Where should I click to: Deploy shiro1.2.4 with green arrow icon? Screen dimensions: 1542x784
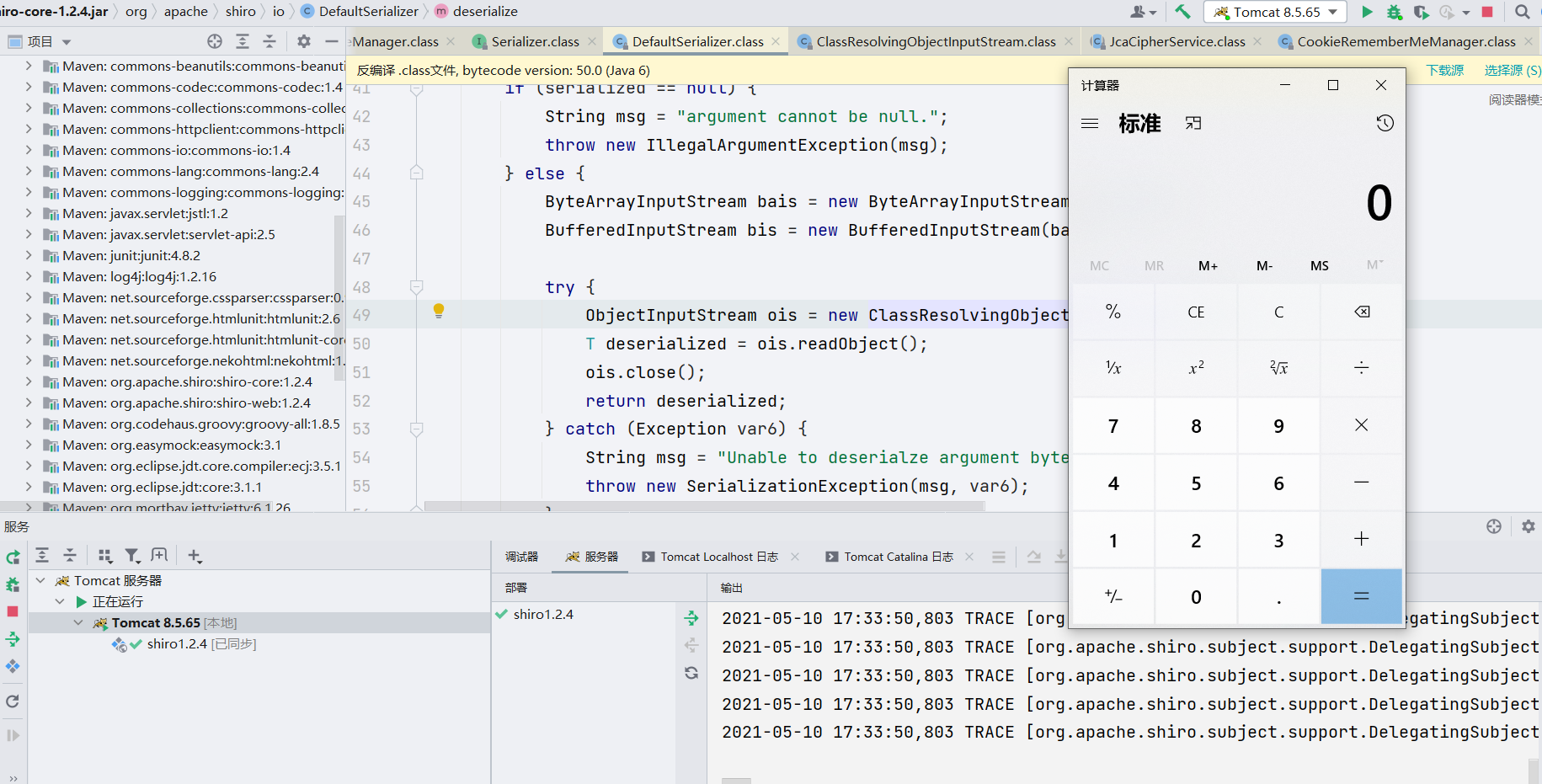[x=691, y=618]
